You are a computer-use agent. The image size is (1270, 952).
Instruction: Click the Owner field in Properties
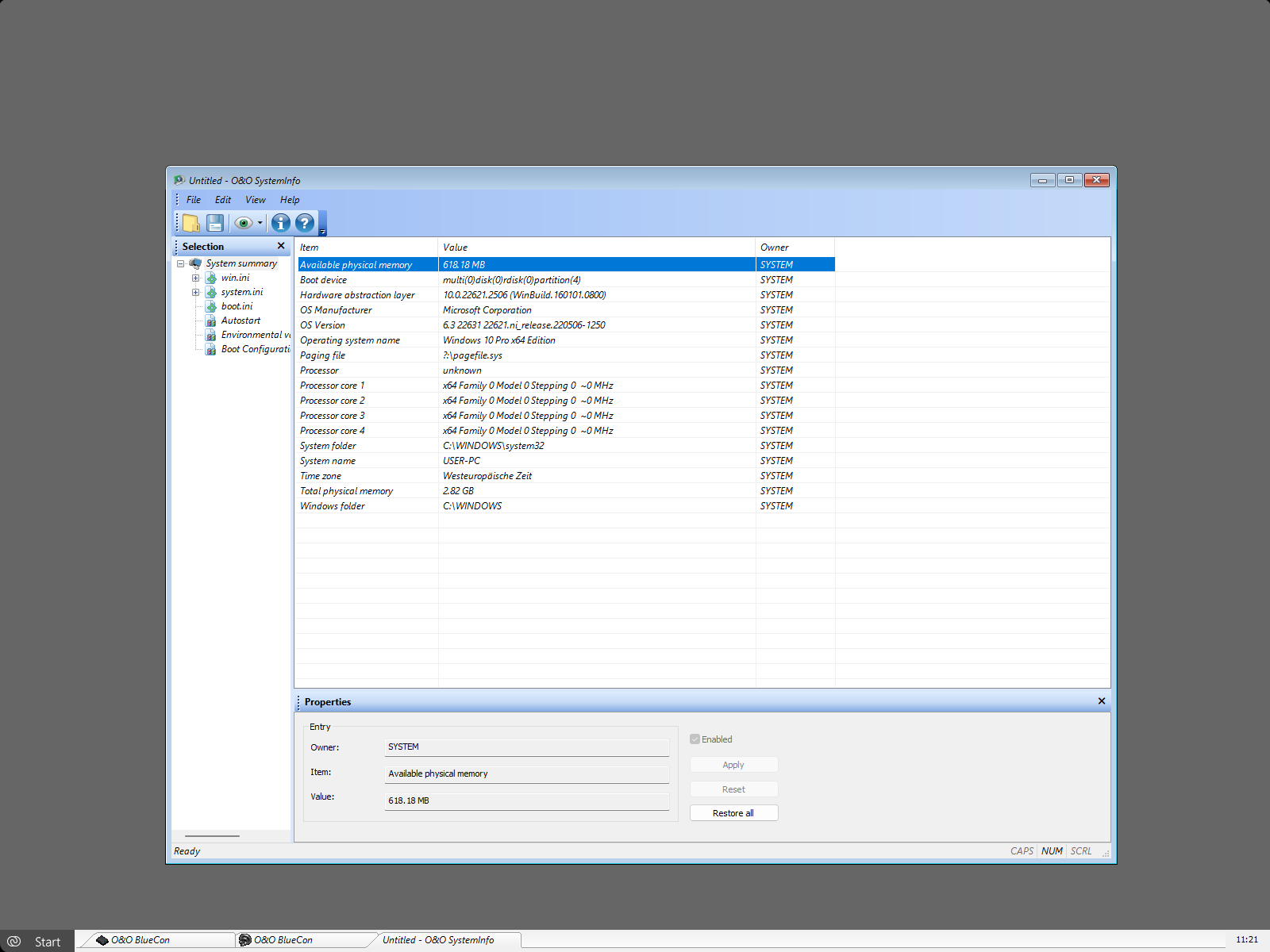tap(527, 747)
